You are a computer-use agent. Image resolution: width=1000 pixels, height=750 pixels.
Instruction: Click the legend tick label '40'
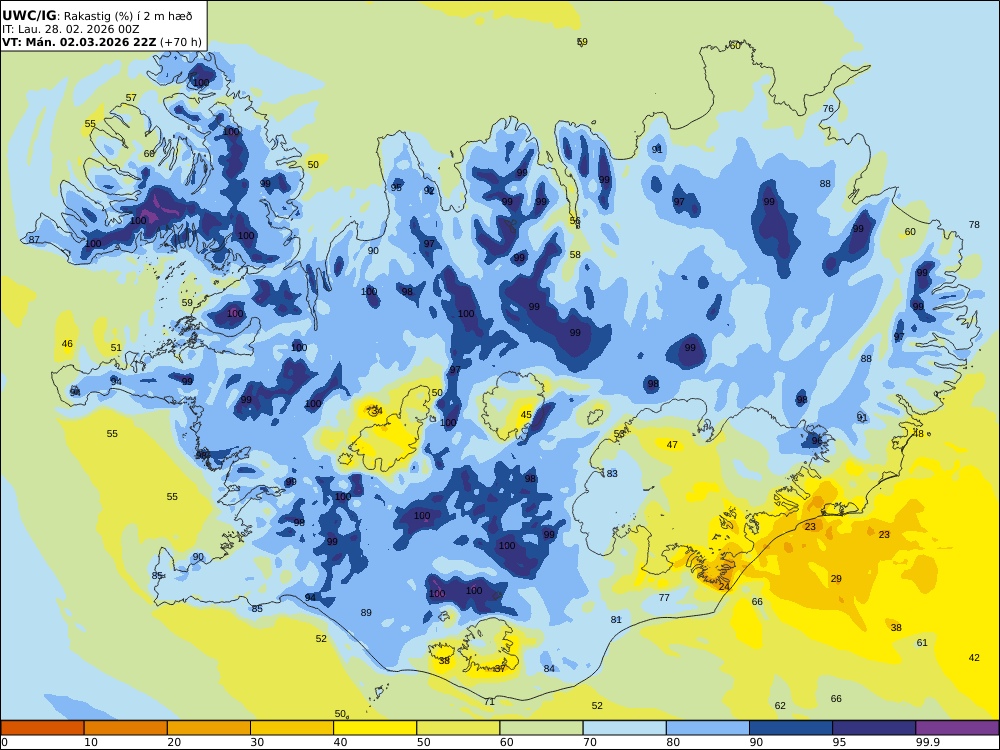click(x=341, y=742)
